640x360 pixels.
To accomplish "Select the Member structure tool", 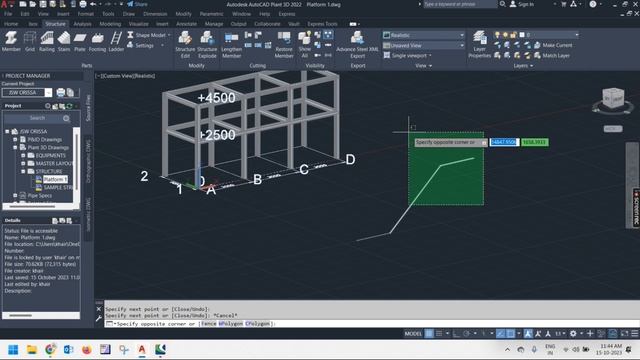I will 11,42.
